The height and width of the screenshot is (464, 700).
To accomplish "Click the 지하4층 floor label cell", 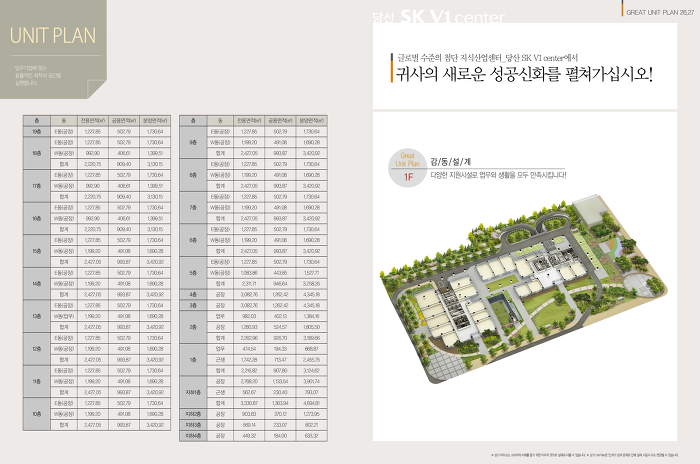I will pos(193,436).
